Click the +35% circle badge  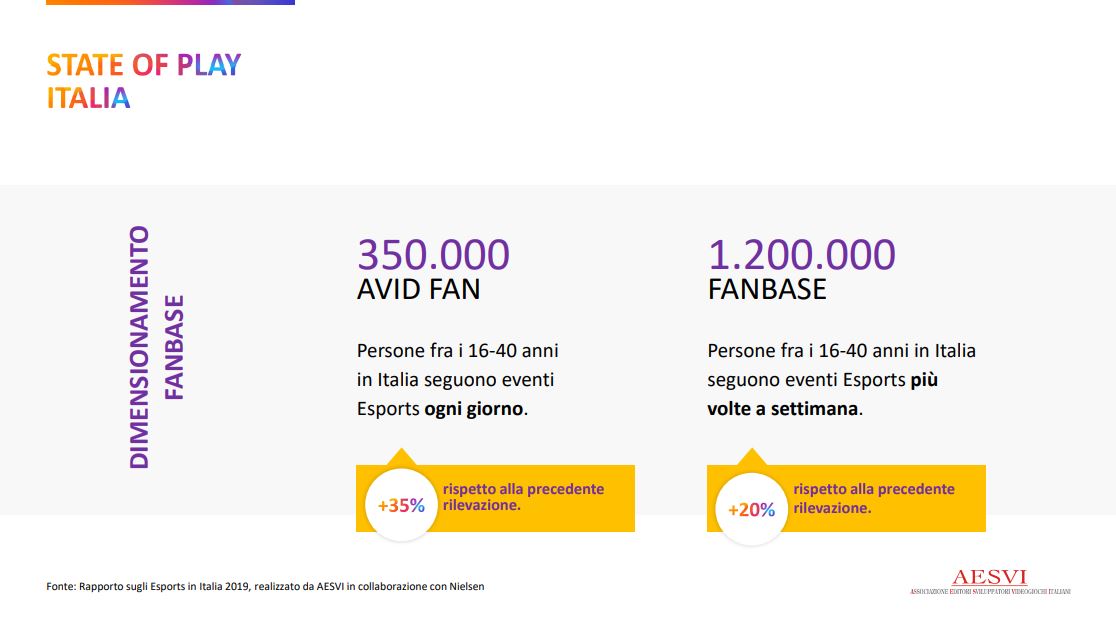pos(401,505)
